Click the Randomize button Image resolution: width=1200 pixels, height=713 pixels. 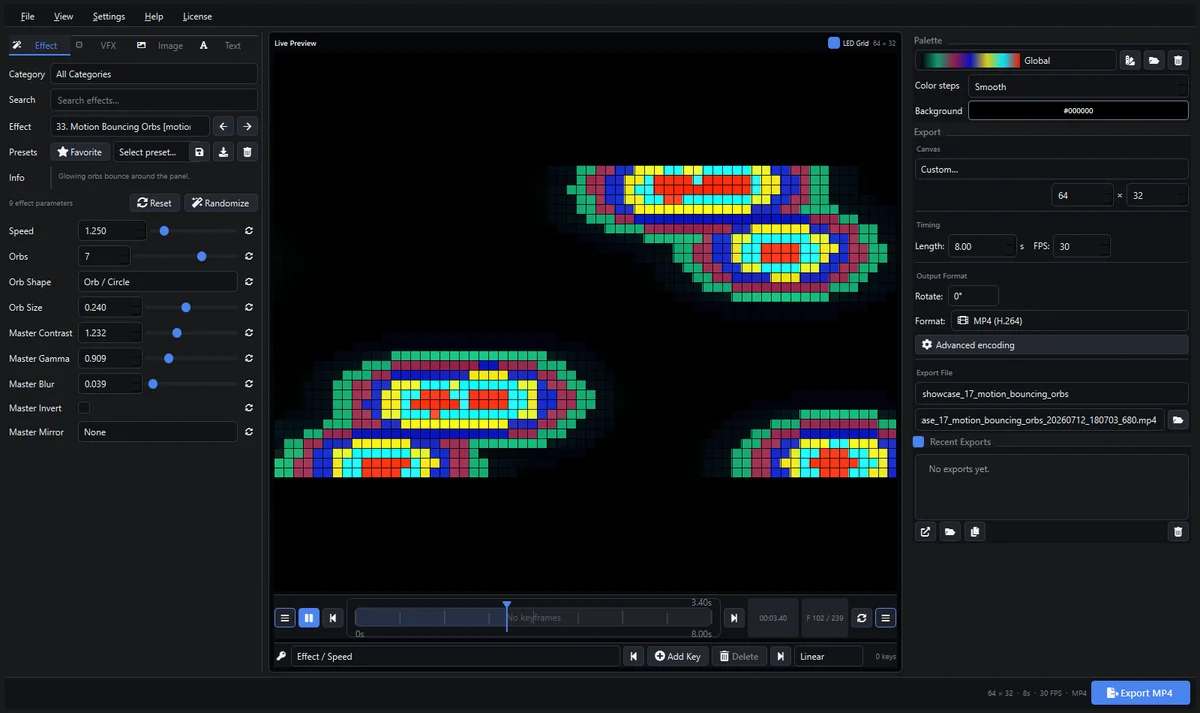coord(221,203)
